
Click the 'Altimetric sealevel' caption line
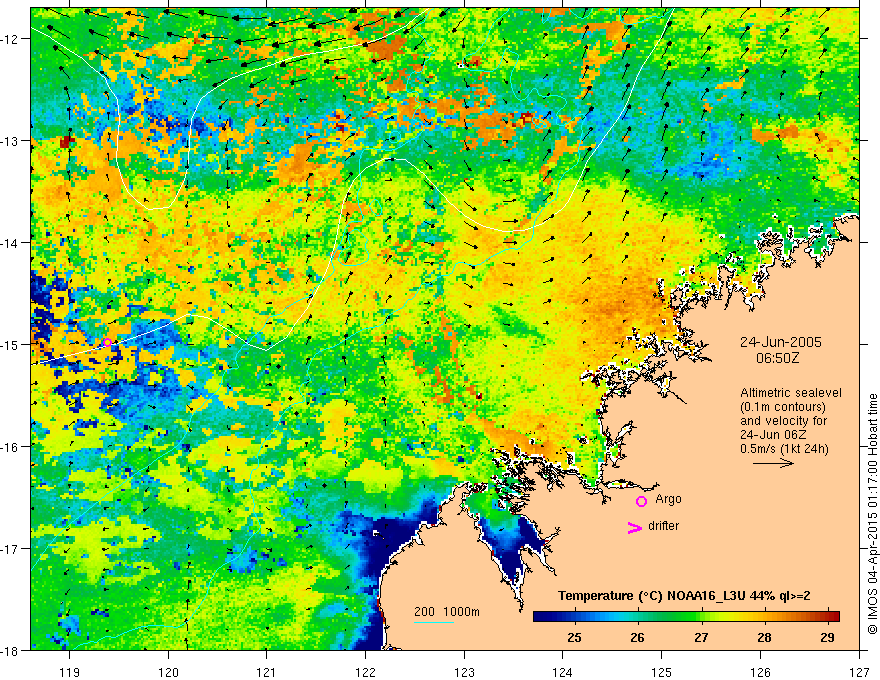click(791, 393)
